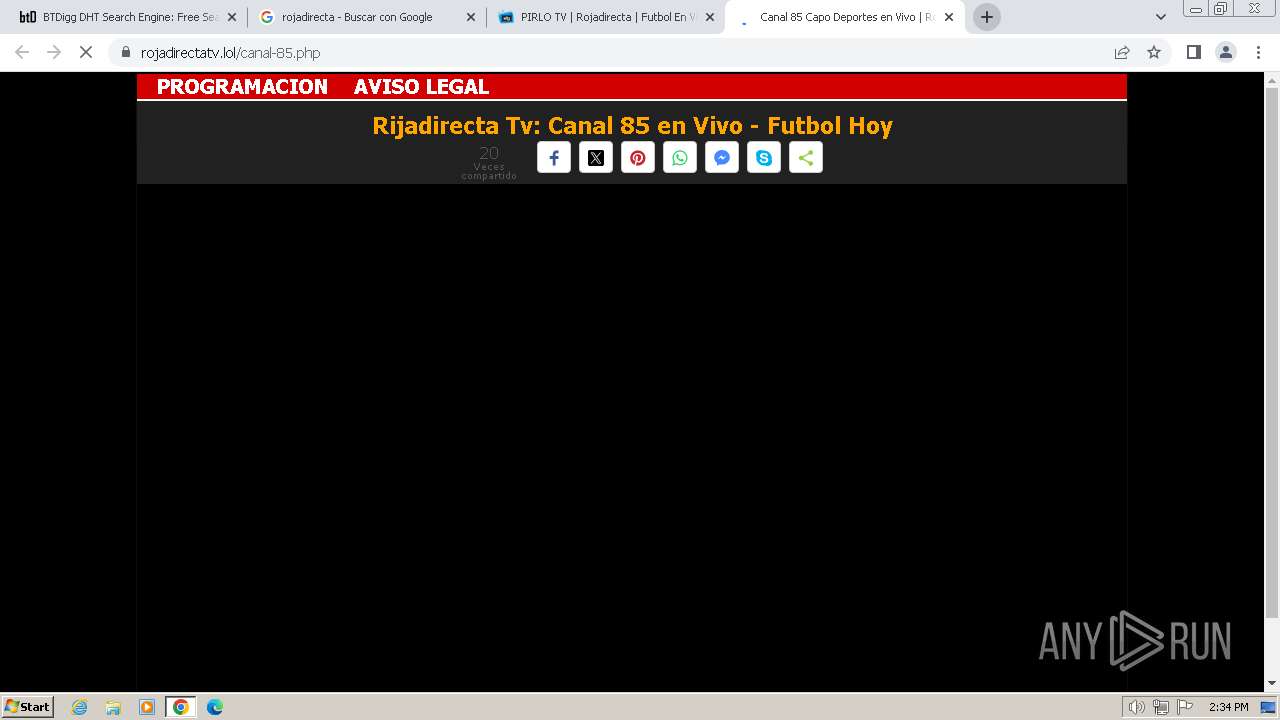Launch Microsoft Edge from taskbar

coord(215,707)
